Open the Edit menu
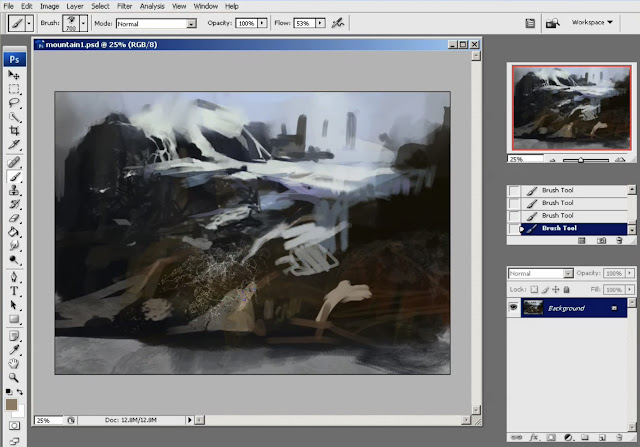Screen dimensions: 640x447 [x=27, y=6]
